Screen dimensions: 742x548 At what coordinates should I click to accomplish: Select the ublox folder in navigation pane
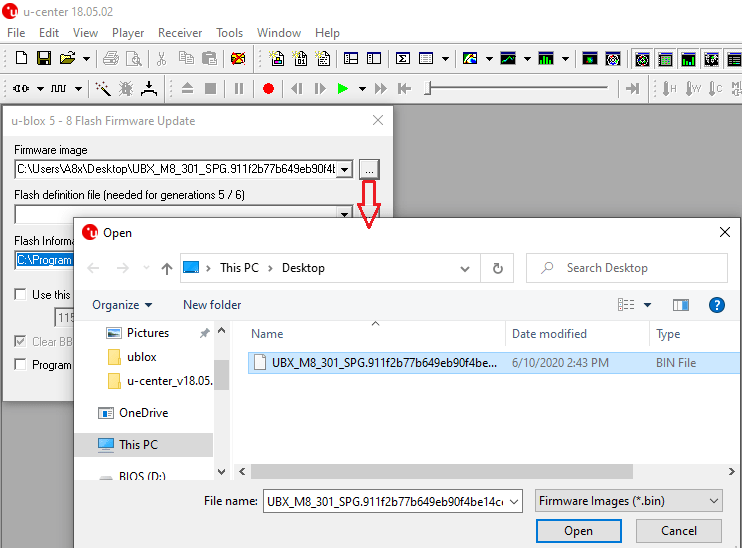click(141, 357)
